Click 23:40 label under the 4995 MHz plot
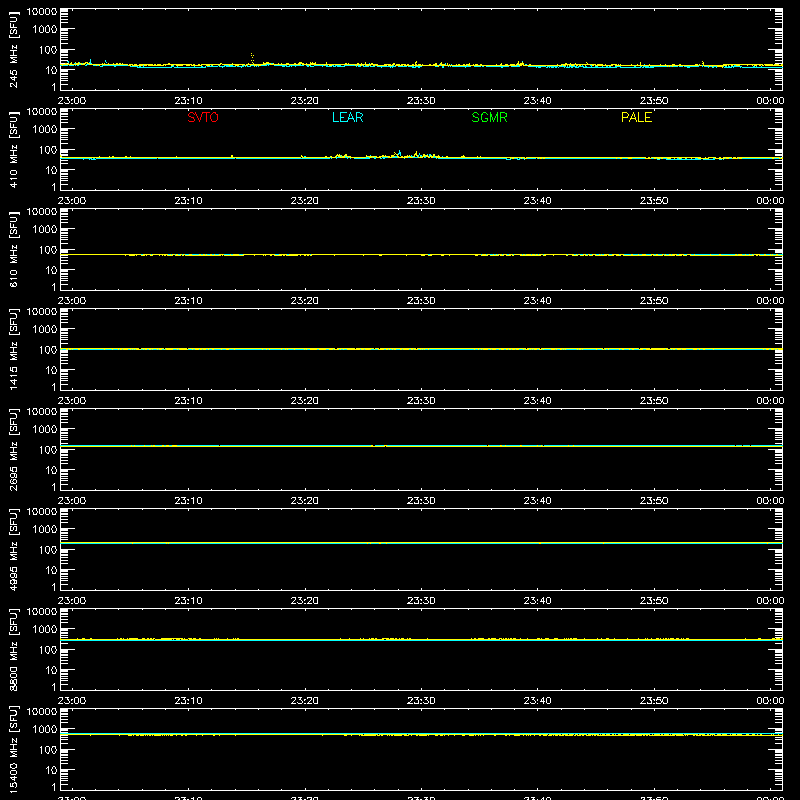The image size is (800, 800). coord(537,601)
